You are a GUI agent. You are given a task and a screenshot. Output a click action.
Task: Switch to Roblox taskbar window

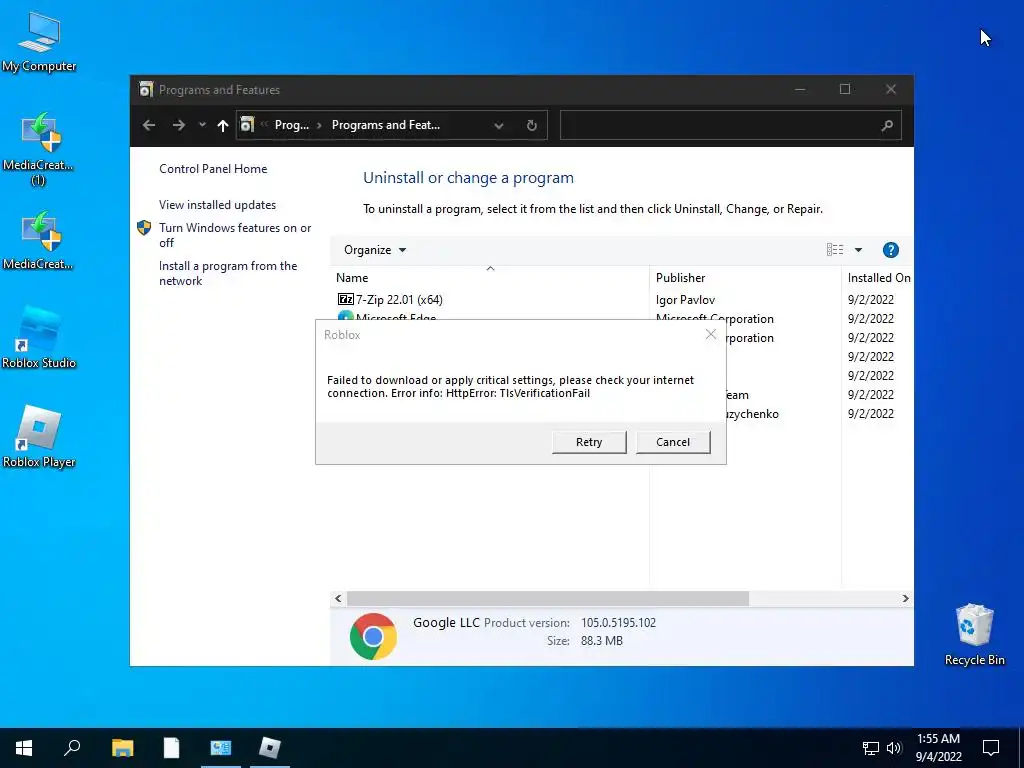270,748
